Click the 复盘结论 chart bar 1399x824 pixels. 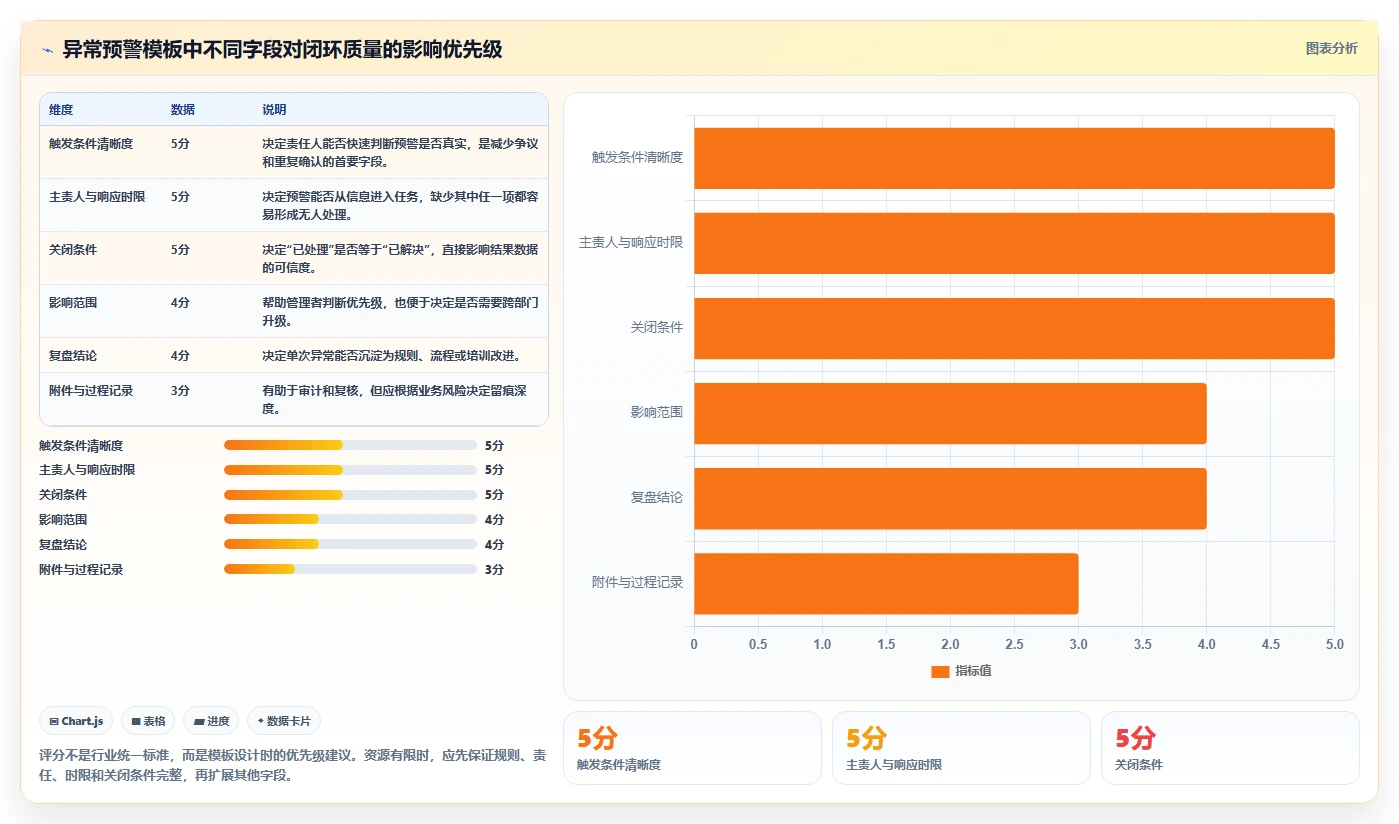[x=950, y=498]
